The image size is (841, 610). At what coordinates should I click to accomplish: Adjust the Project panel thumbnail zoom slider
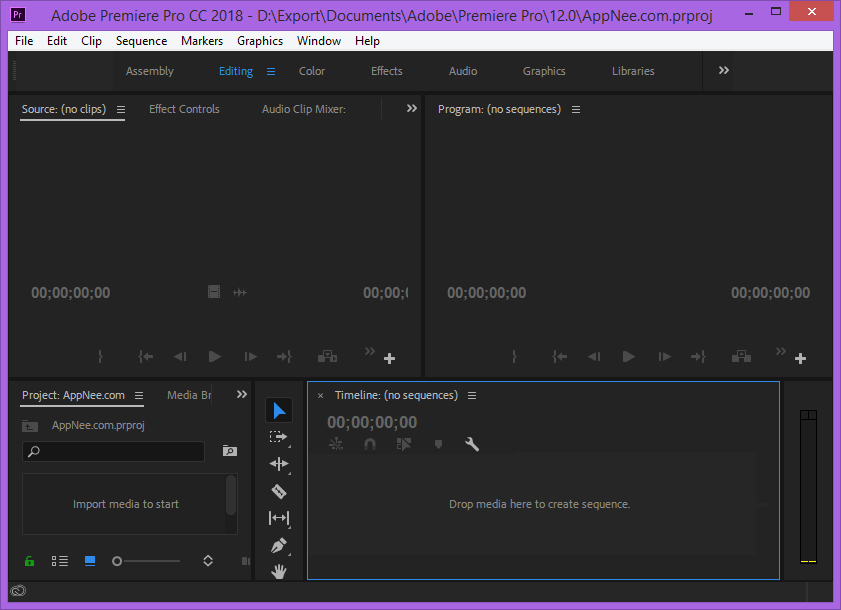point(118,561)
